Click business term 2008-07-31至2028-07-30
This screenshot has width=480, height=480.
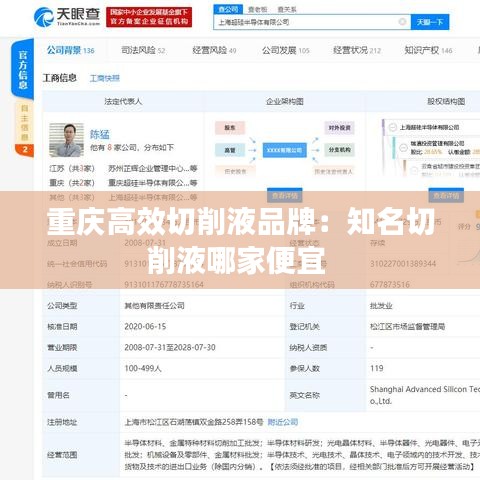click(x=170, y=347)
